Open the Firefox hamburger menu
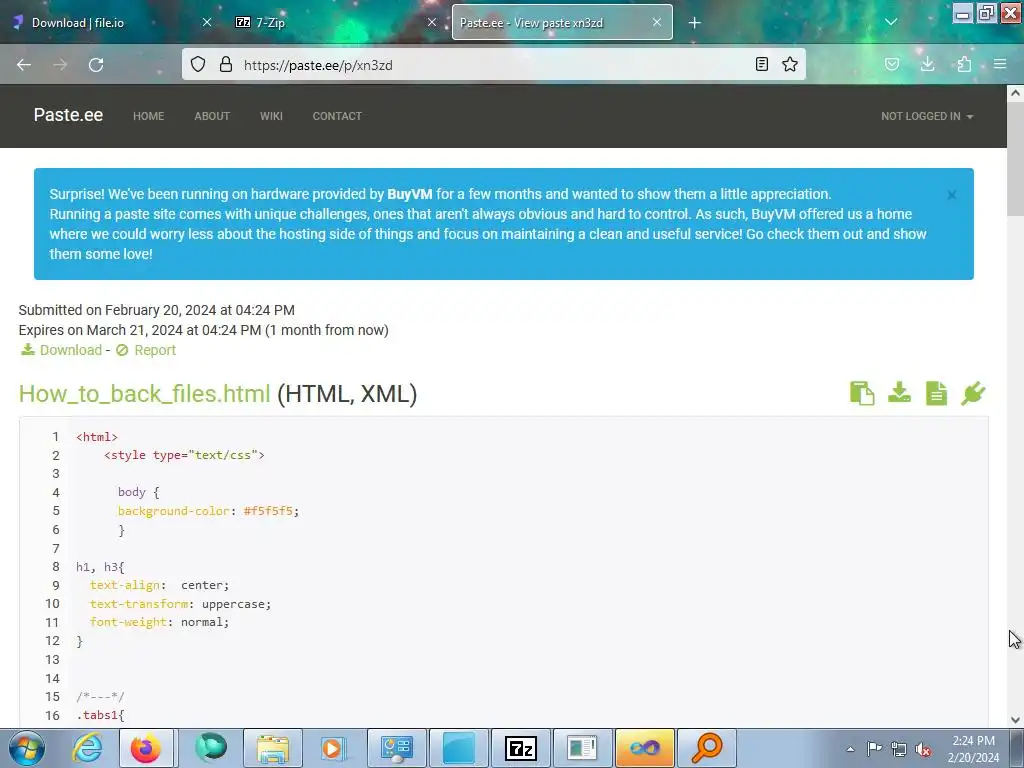Image resolution: width=1024 pixels, height=768 pixels. [1000, 64]
